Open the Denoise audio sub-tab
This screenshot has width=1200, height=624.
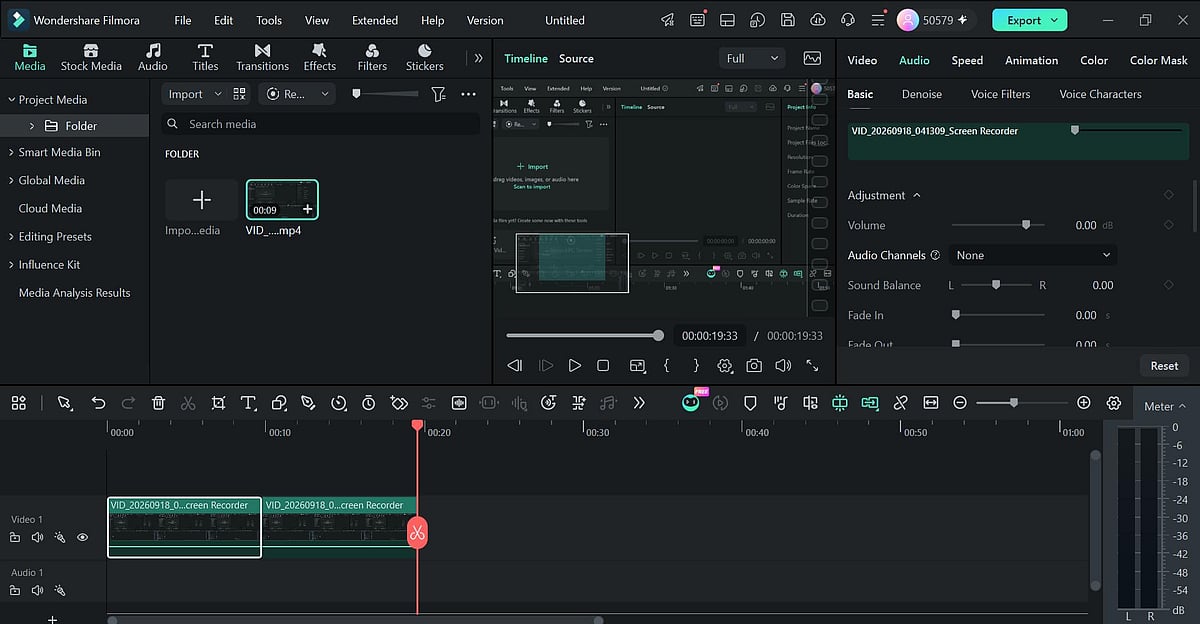click(922, 94)
